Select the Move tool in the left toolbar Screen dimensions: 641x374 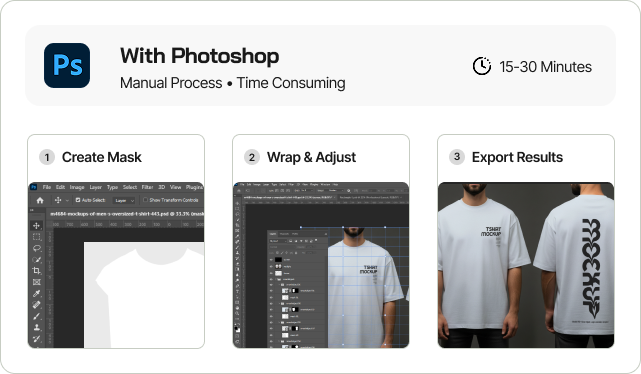tap(36, 226)
